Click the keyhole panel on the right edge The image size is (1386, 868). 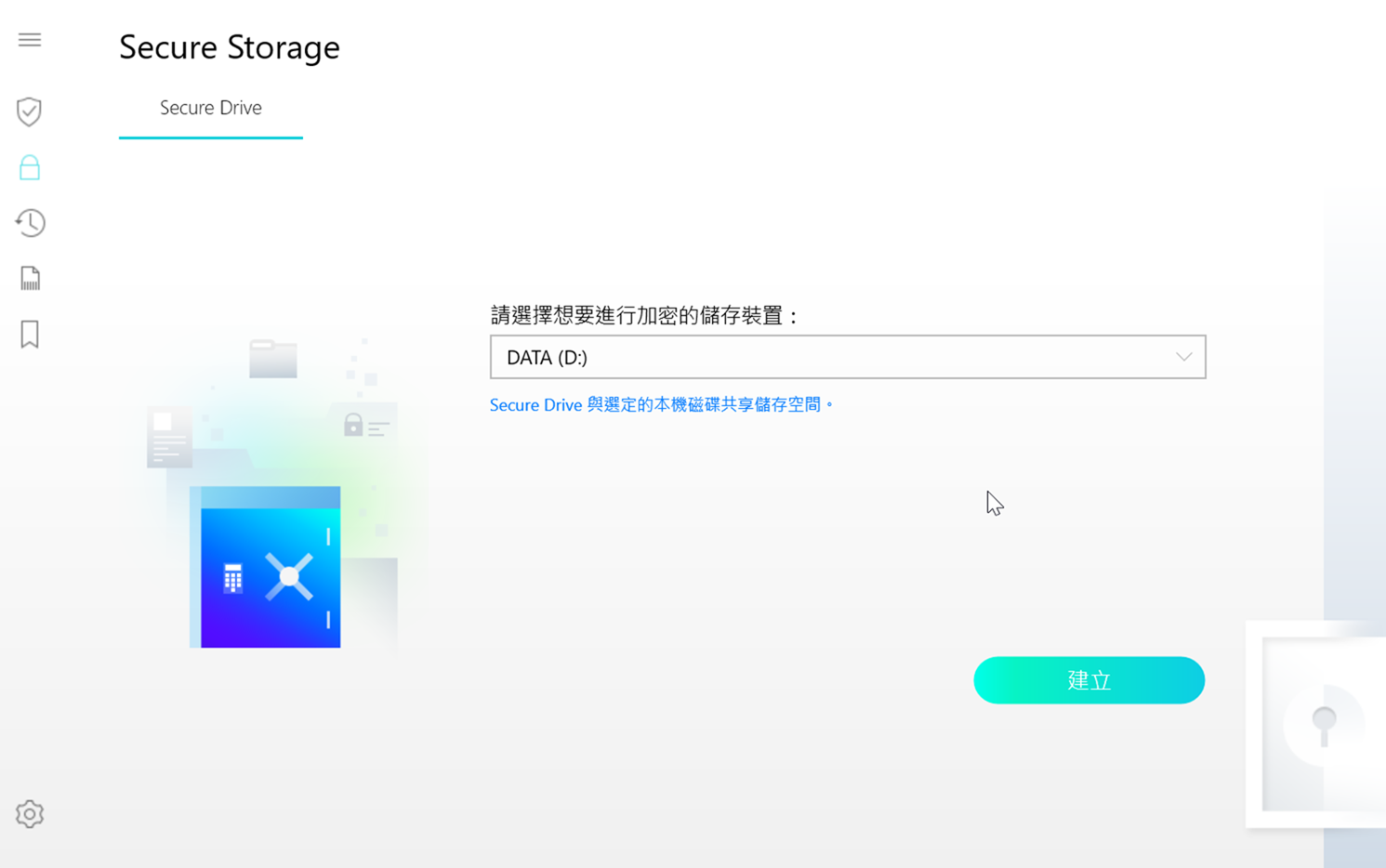click(1322, 724)
